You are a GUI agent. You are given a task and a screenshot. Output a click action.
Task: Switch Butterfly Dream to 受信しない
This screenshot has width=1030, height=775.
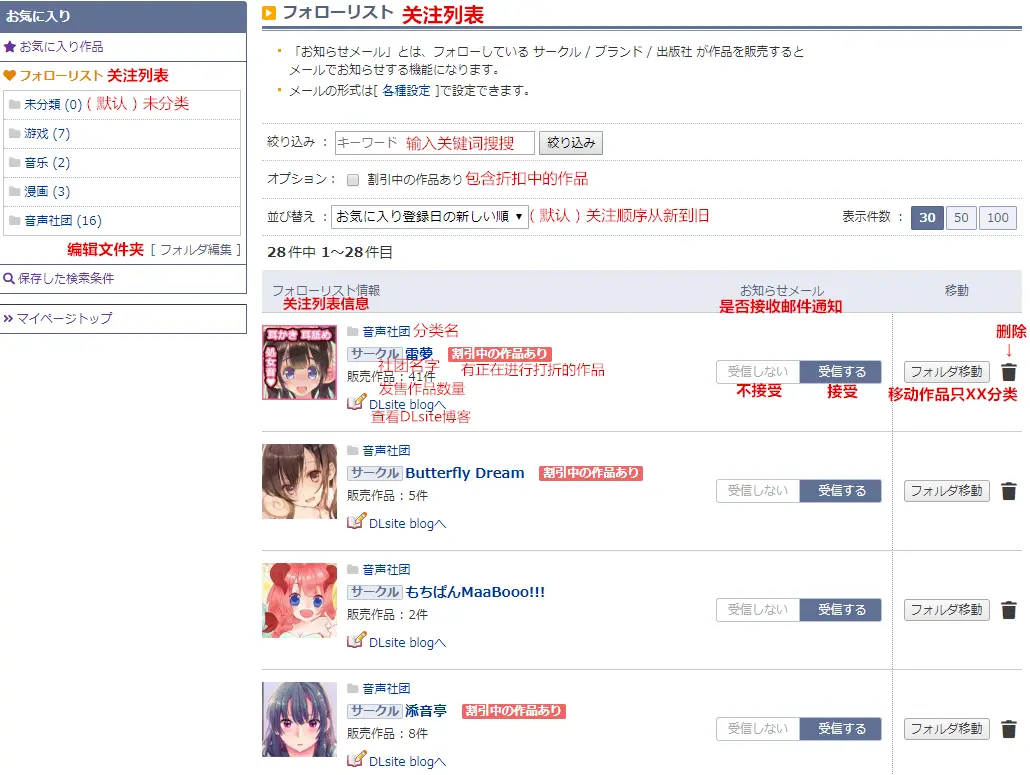757,491
